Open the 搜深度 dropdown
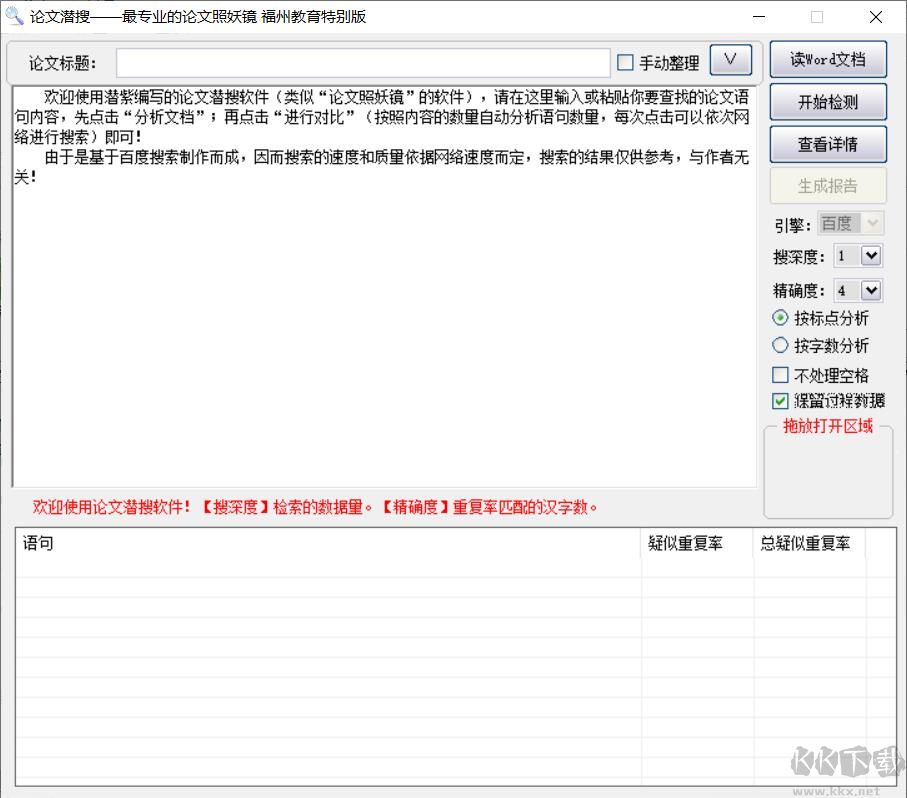The image size is (907, 798). point(869,256)
